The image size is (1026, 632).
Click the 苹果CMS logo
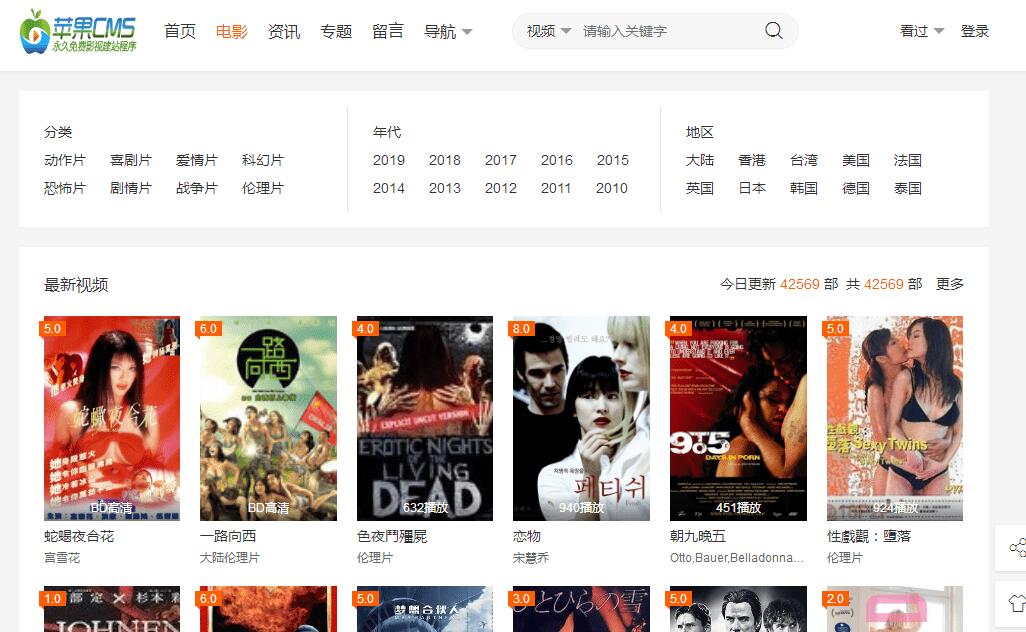tap(78, 32)
